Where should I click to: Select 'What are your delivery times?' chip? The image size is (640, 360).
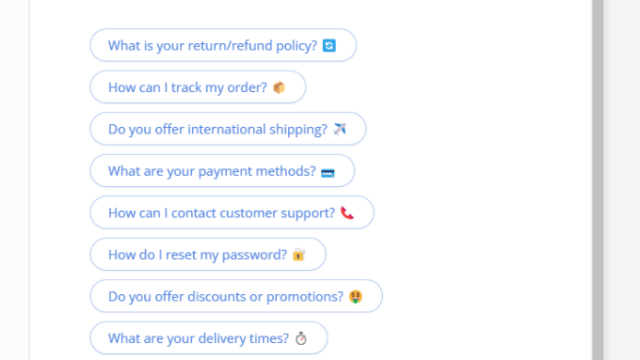209,338
